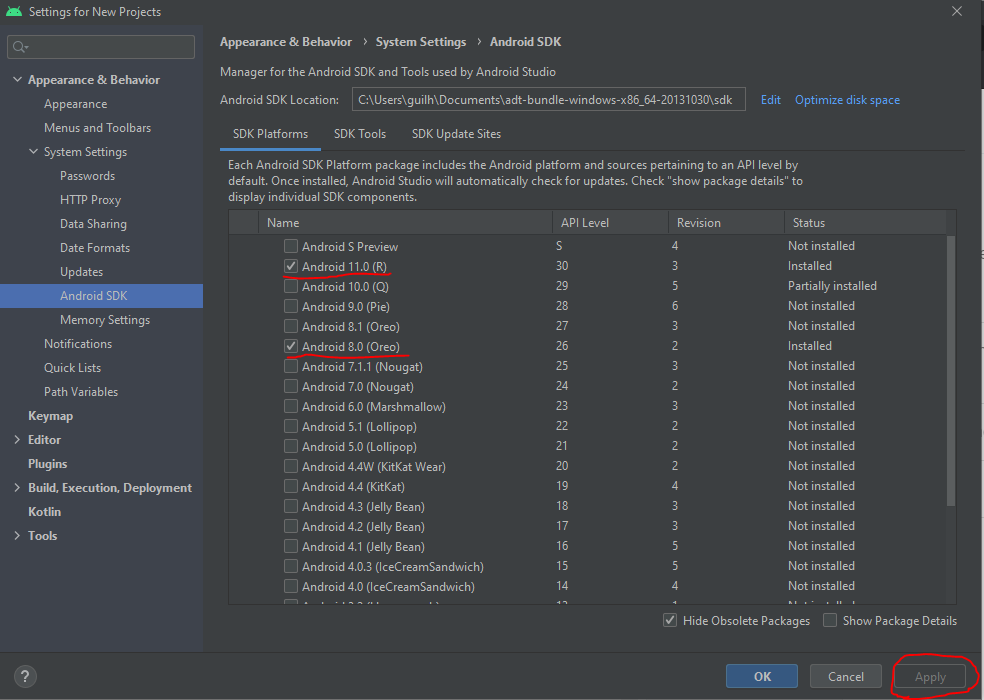Viewport: 984px width, 700px height.
Task: Open Memory Settings page
Action: 105,320
